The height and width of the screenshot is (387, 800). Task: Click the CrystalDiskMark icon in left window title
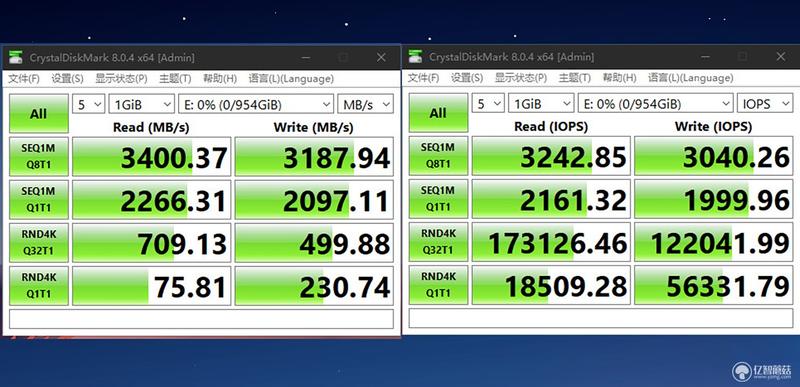(x=15, y=57)
